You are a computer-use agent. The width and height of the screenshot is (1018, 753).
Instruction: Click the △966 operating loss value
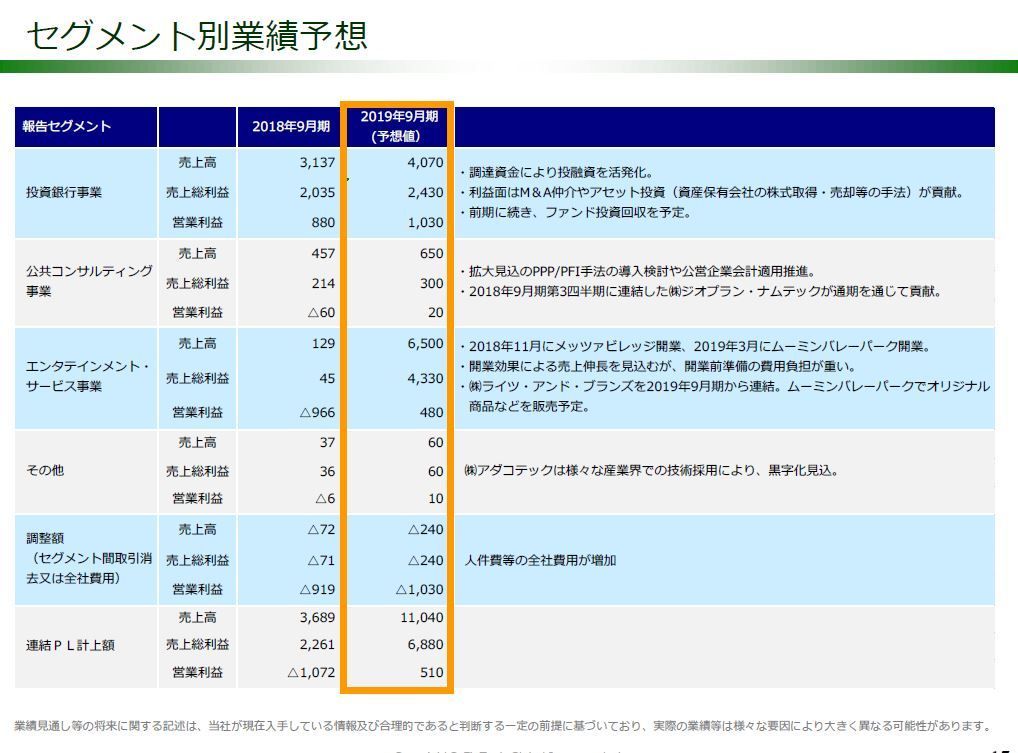pyautogui.click(x=317, y=412)
